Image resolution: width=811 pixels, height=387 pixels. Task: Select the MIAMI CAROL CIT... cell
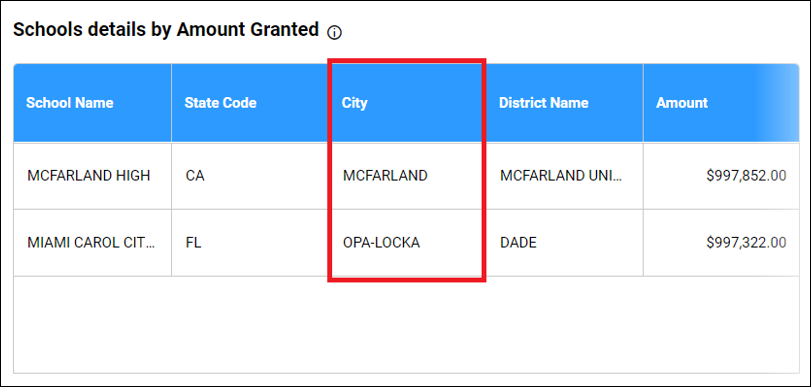pos(93,243)
